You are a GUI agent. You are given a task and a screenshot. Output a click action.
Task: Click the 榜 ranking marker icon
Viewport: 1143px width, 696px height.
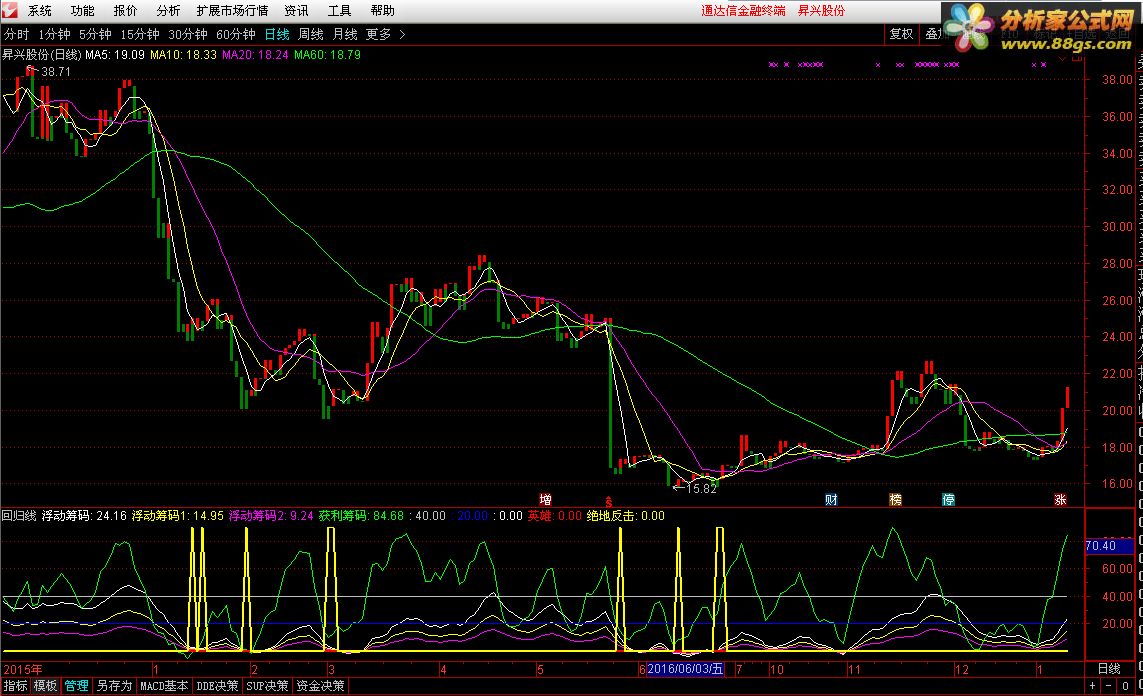895,500
